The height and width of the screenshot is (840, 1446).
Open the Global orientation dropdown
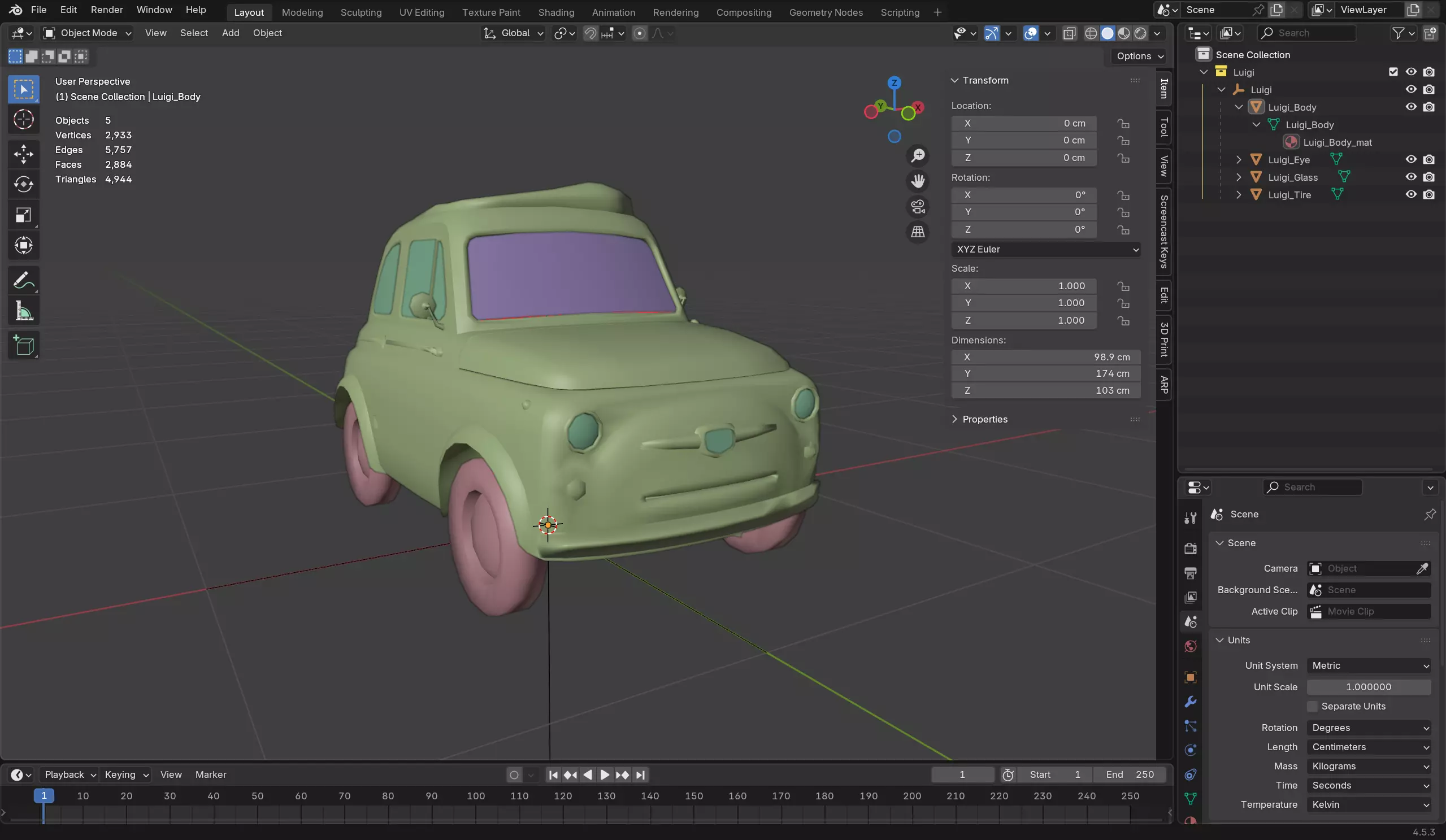pyautogui.click(x=513, y=33)
